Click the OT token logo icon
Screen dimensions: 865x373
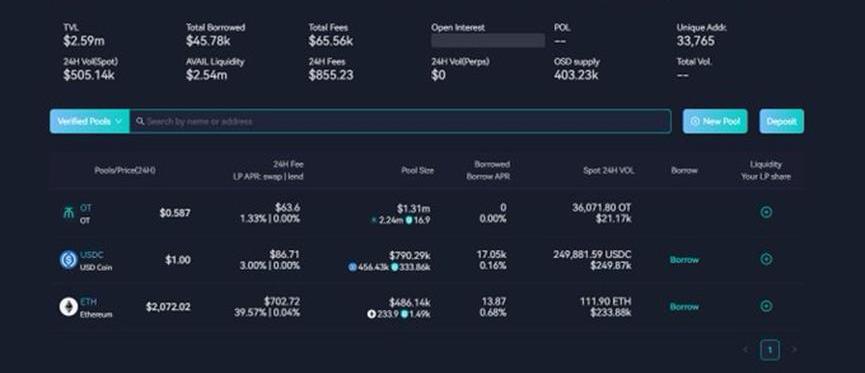click(x=68, y=213)
